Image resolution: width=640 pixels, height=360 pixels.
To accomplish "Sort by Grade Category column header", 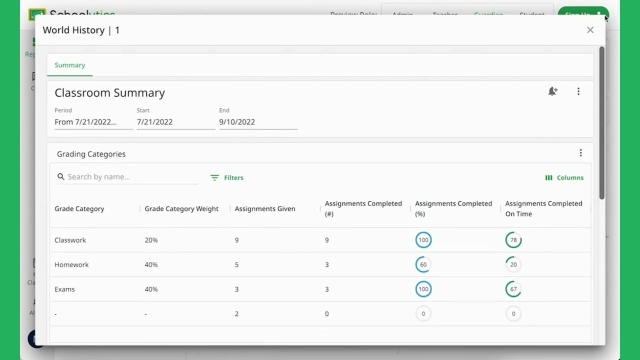I will click(79, 209).
